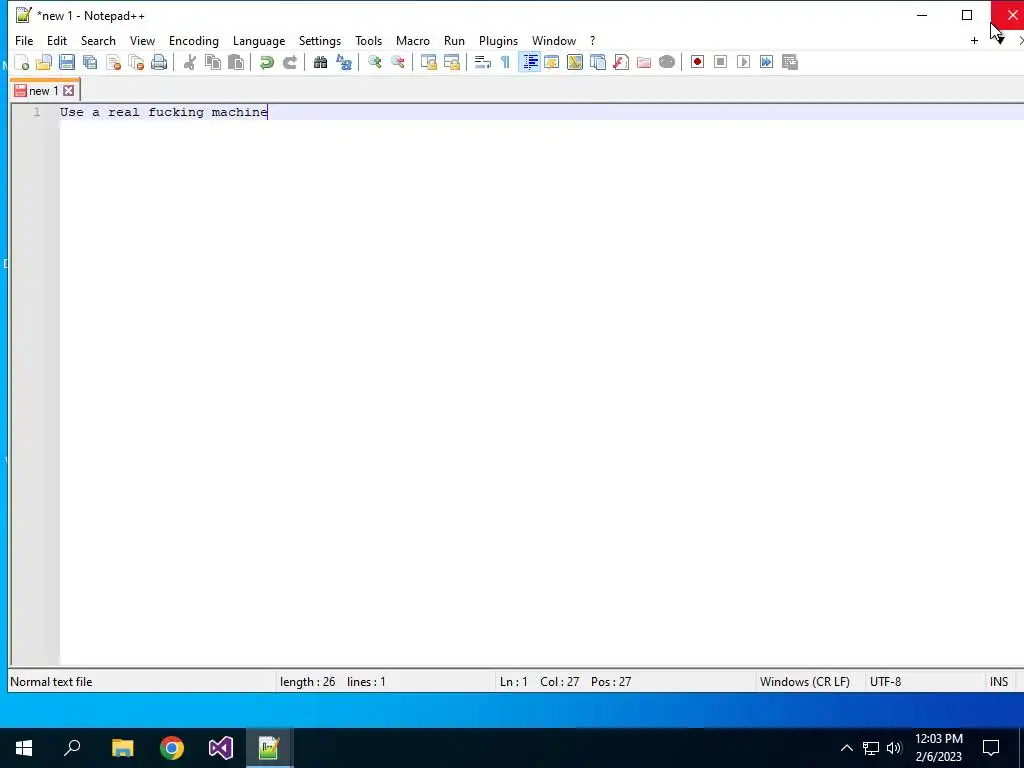Close the new 1 tab

(x=69, y=91)
